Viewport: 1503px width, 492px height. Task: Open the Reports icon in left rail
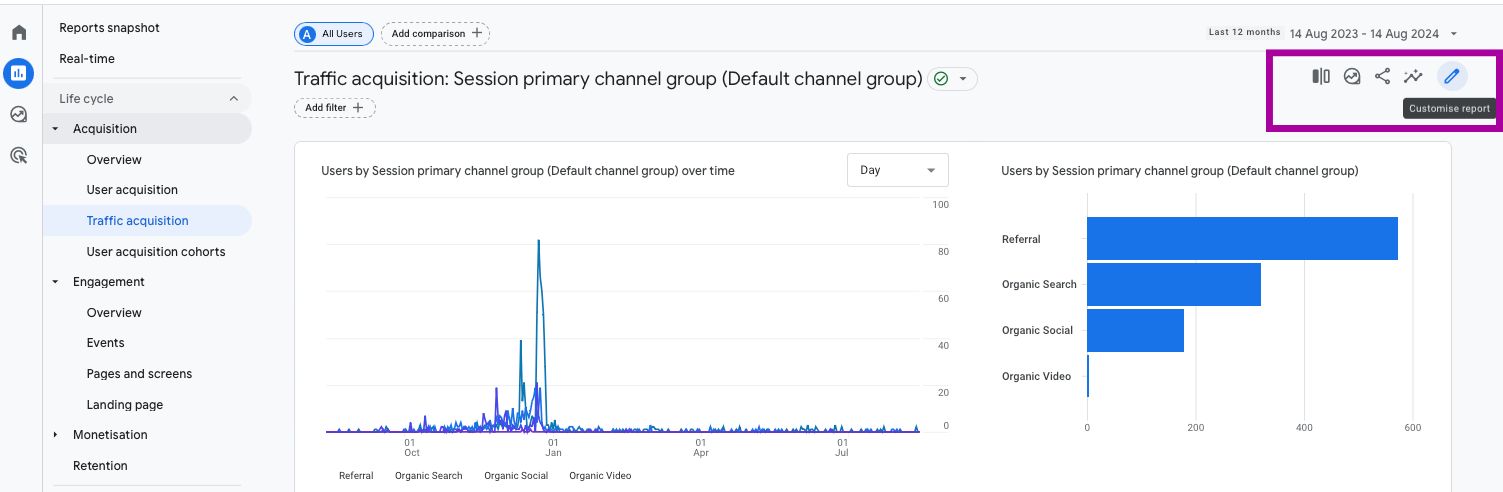(18, 73)
